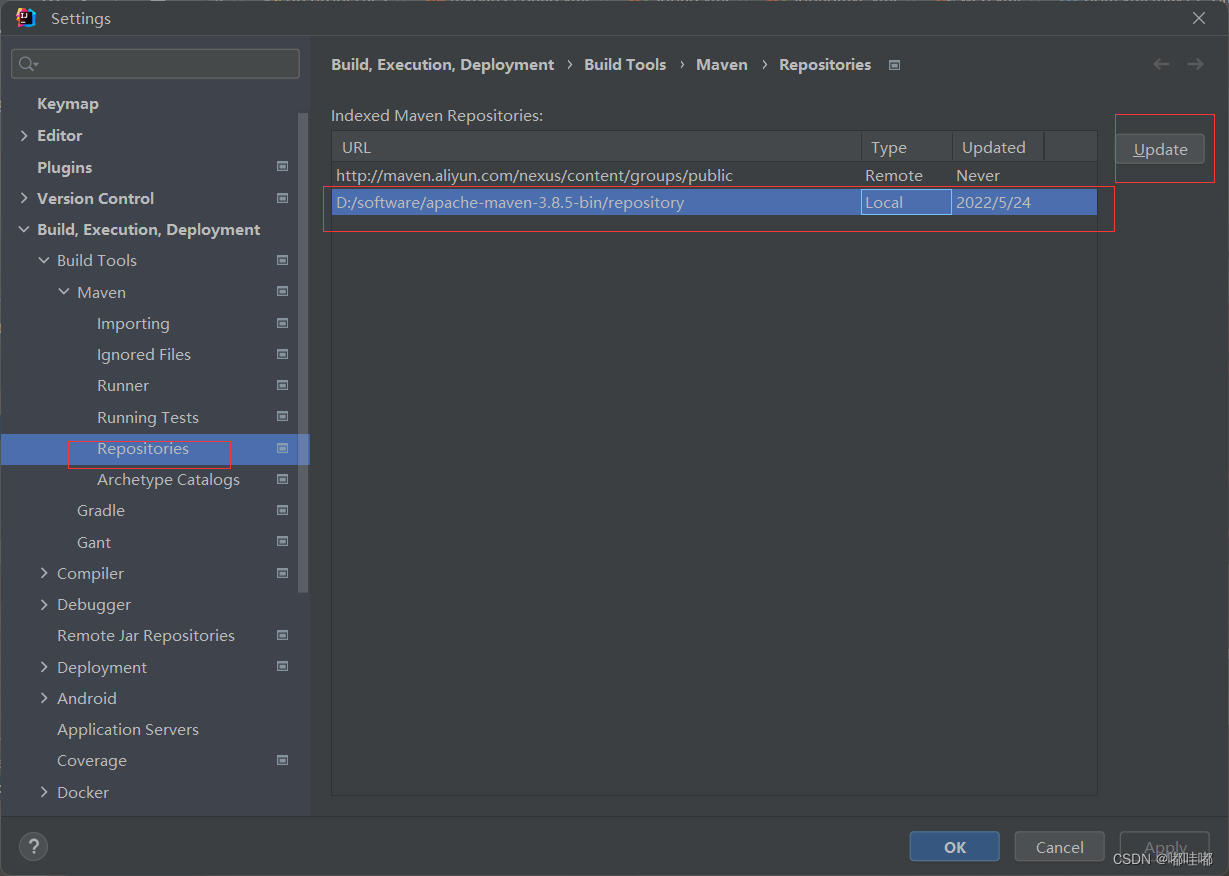This screenshot has width=1229, height=876.
Task: Click the project-level icon beside Importing
Action: (283, 323)
